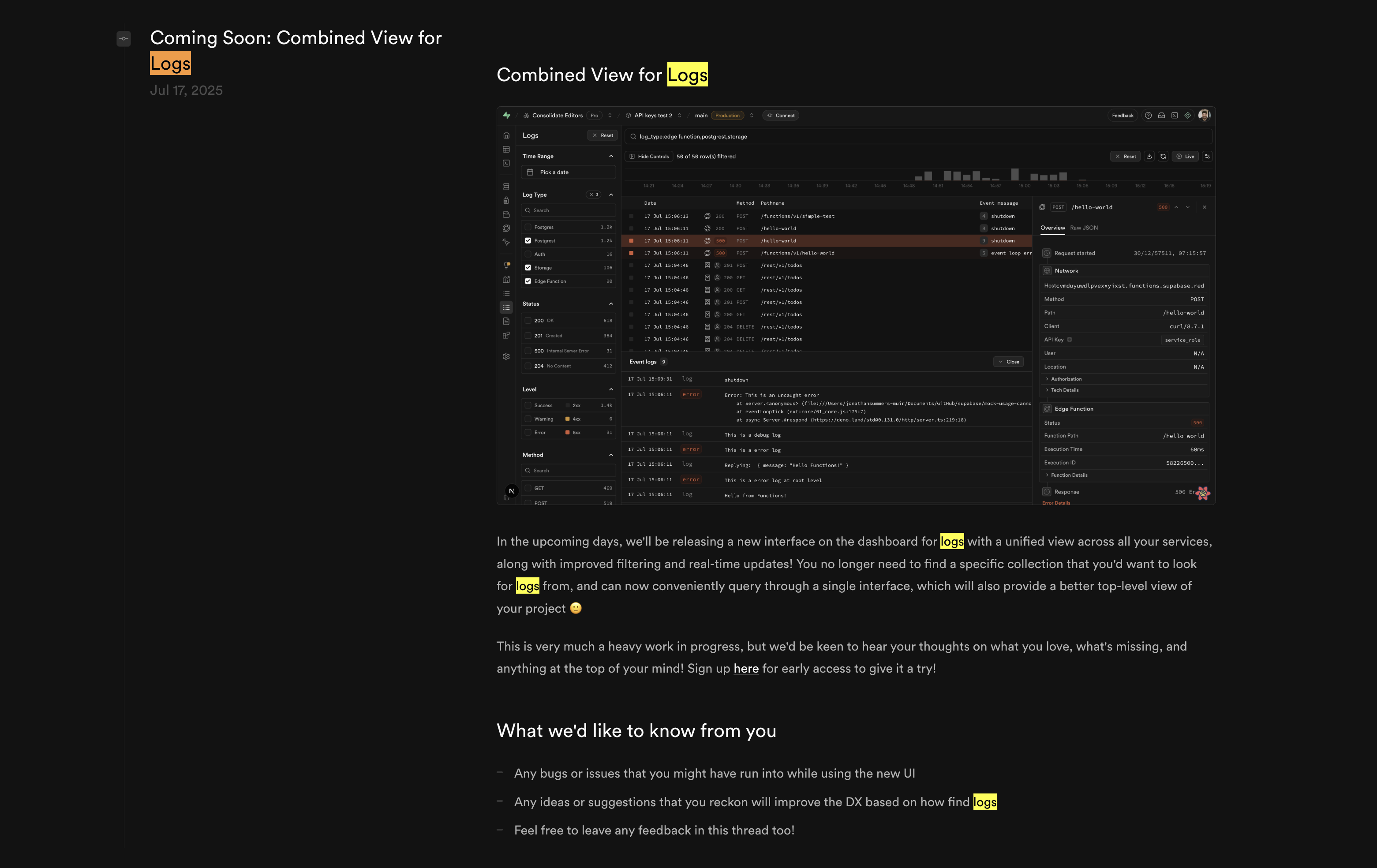Viewport: 1377px width, 868px height.
Task: Click the 'here' early access link
Action: (x=746, y=669)
